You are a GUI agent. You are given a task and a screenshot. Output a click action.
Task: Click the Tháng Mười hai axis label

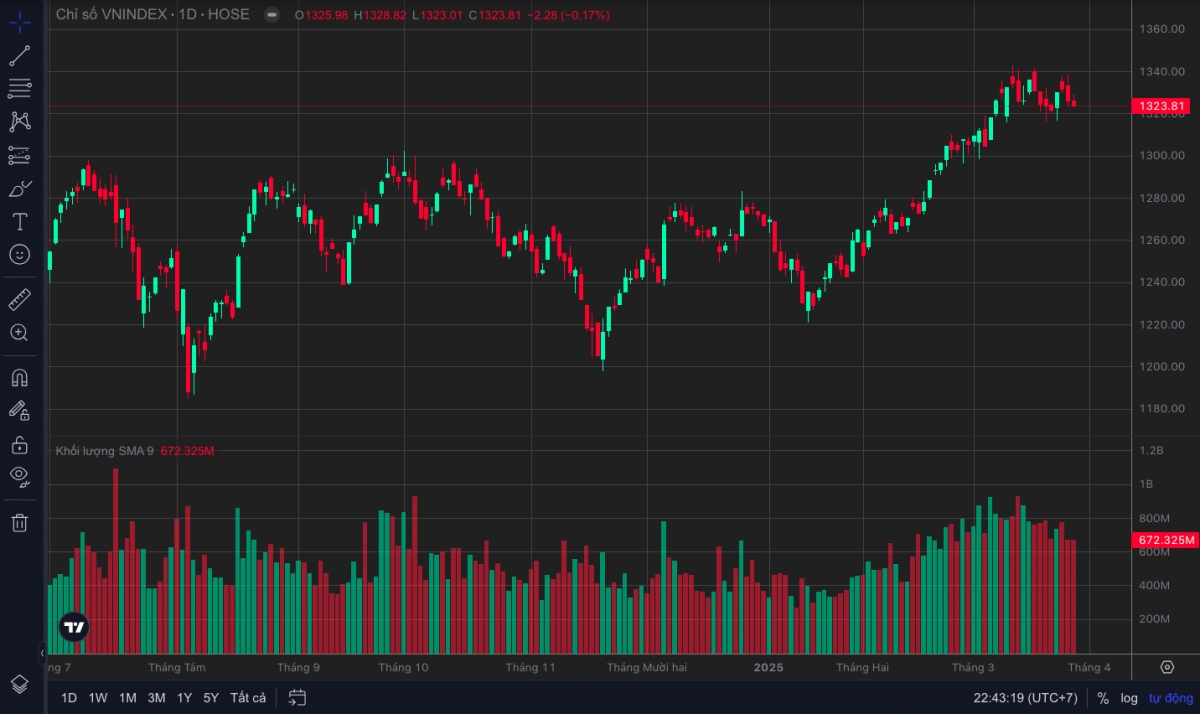(x=647, y=667)
